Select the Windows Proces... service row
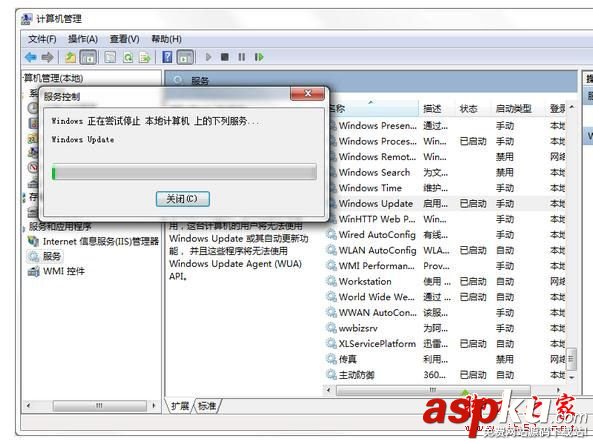 point(447,141)
